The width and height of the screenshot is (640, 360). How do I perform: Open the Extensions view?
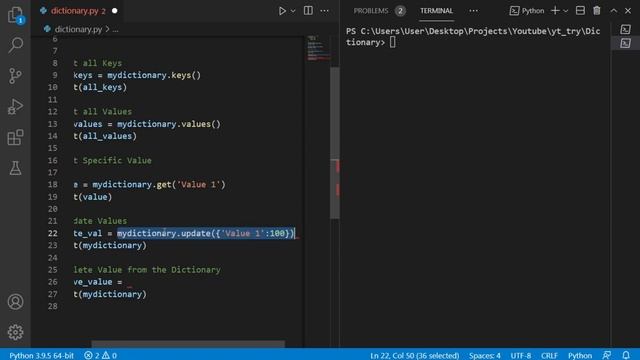pos(16,138)
